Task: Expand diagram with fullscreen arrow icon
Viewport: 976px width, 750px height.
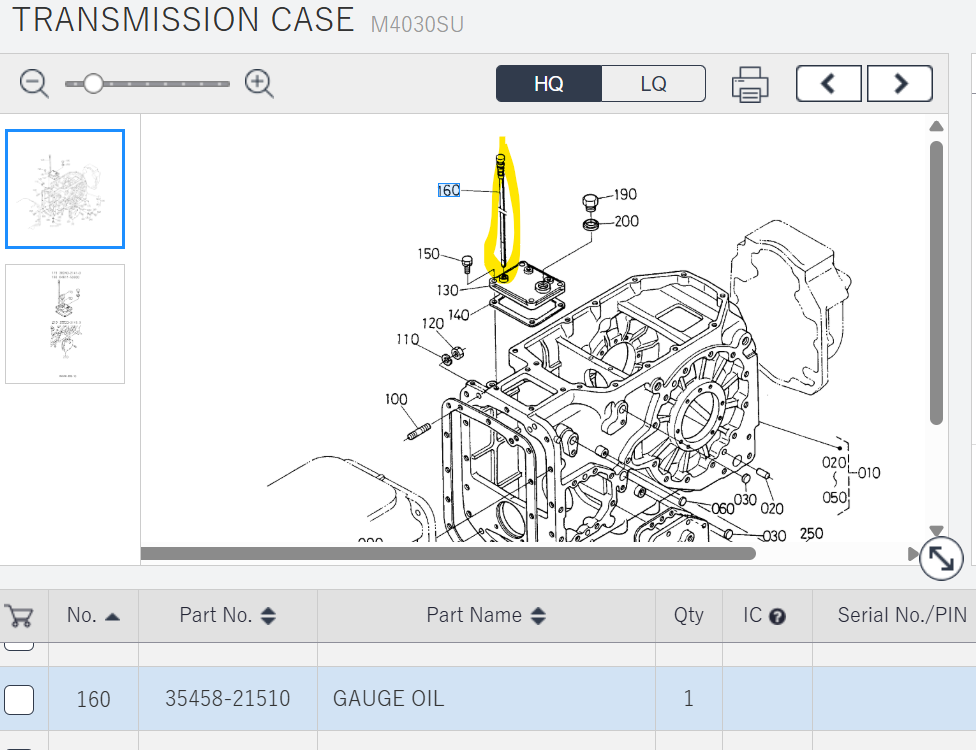Action: (940, 559)
